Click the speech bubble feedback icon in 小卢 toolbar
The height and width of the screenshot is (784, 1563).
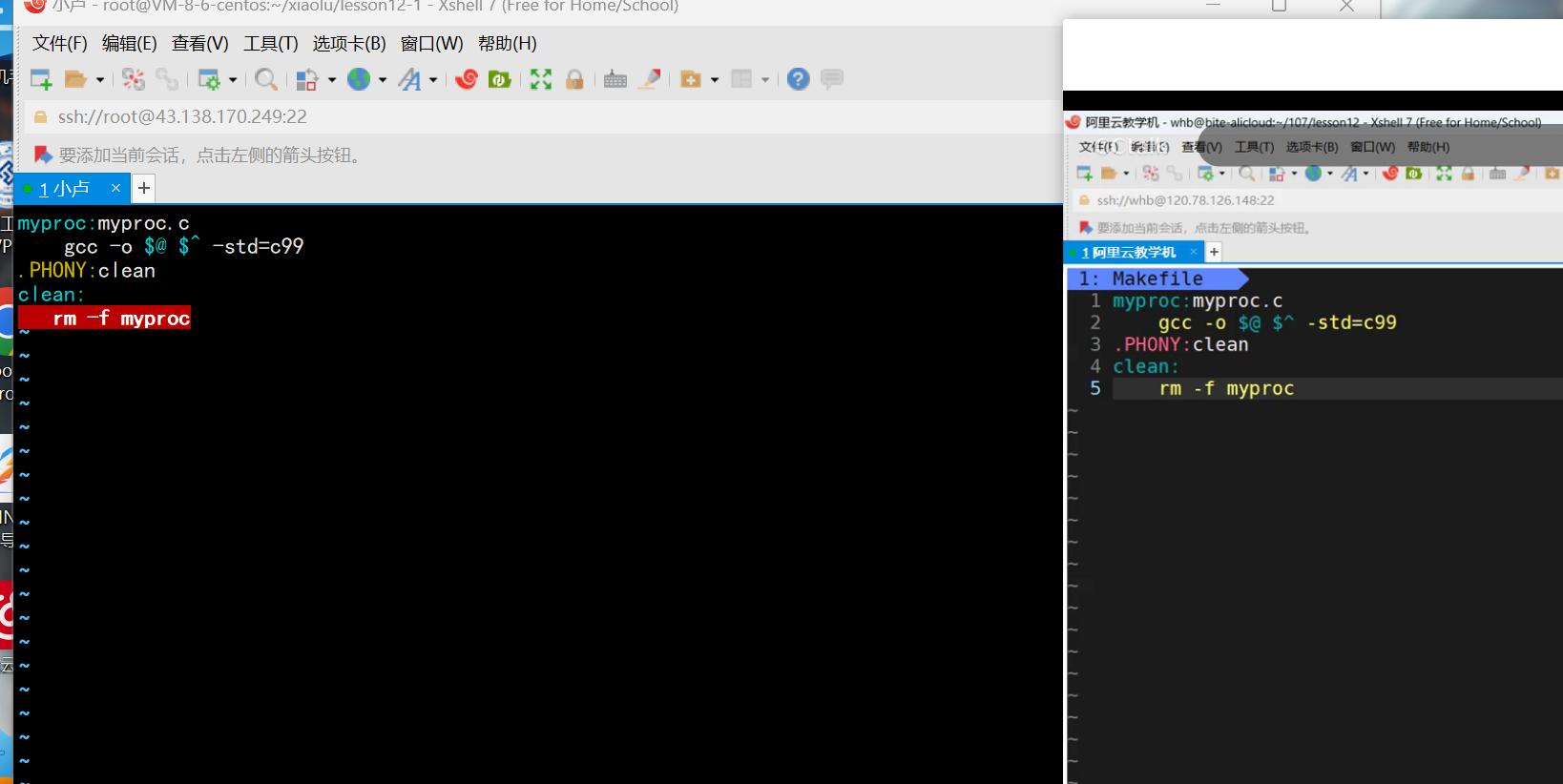832,79
